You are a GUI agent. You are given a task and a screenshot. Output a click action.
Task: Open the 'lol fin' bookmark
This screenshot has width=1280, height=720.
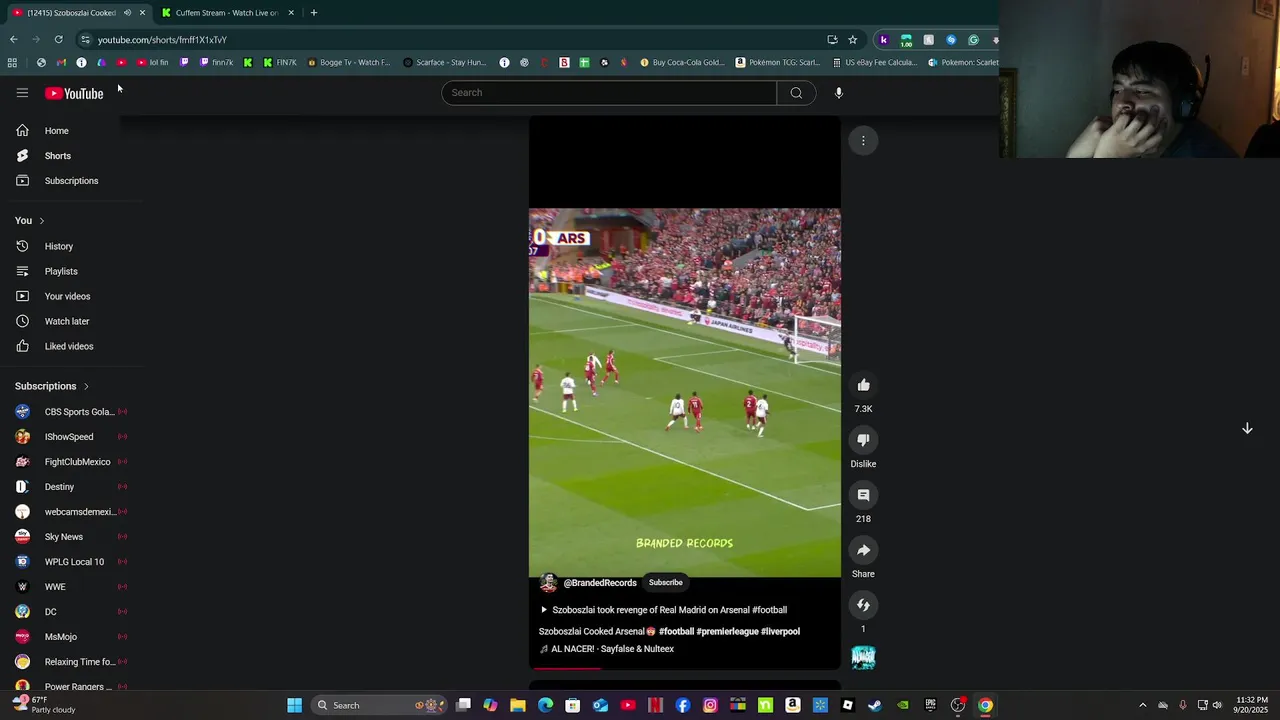pyautogui.click(x=152, y=62)
